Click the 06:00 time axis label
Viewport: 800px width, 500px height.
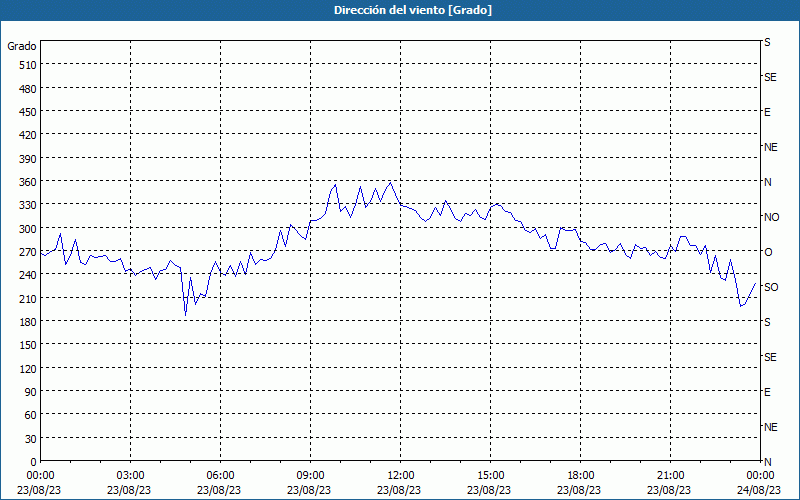pos(220,476)
